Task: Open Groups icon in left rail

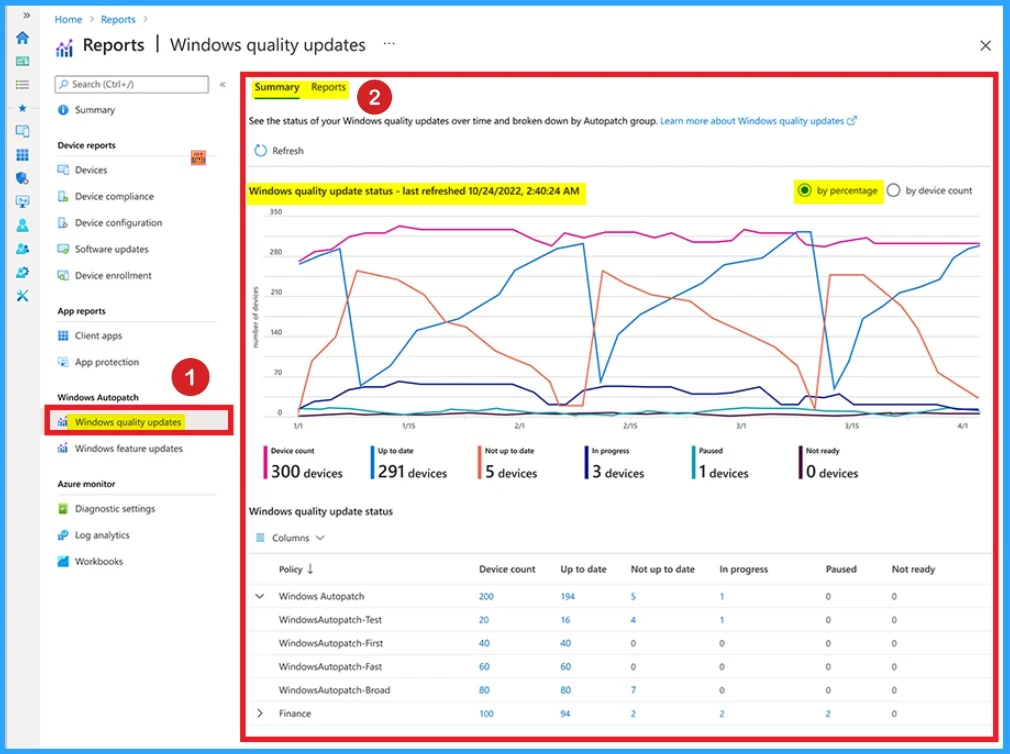Action: click(x=23, y=249)
